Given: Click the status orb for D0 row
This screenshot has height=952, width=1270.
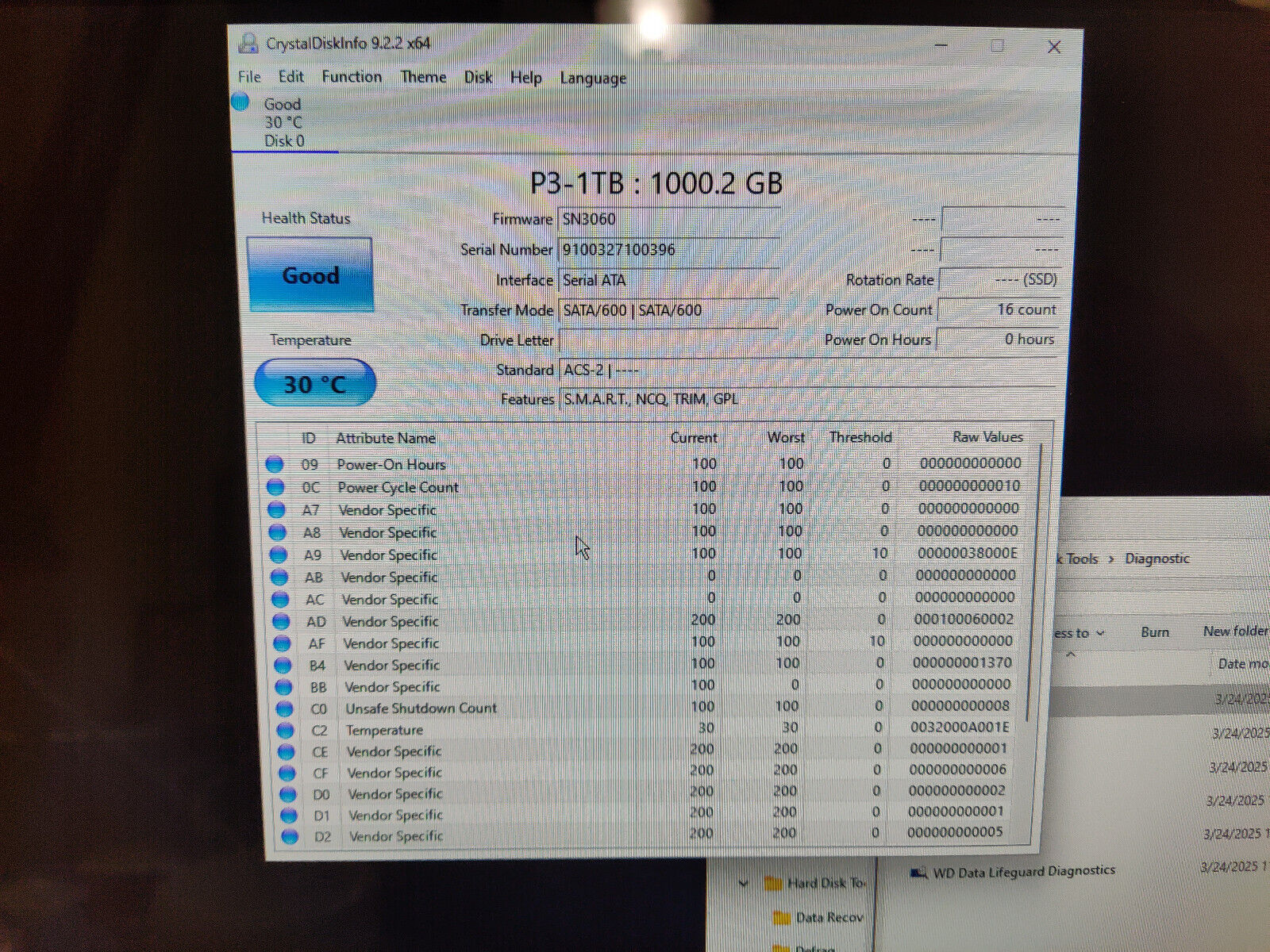Looking at the screenshot, I should pyautogui.click(x=288, y=794).
